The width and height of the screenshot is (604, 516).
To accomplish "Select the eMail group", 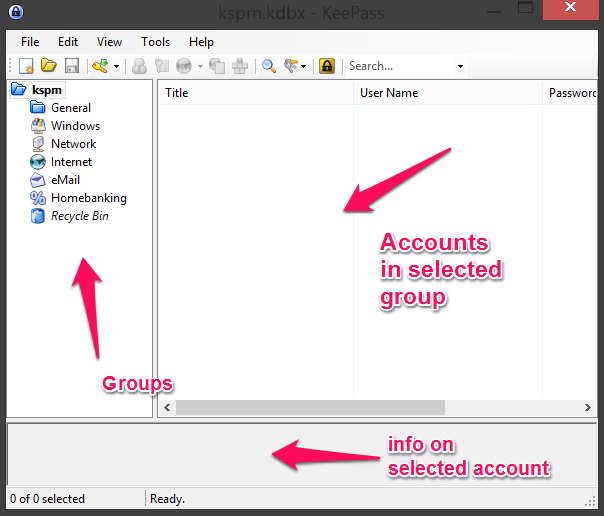I will click(x=65, y=180).
